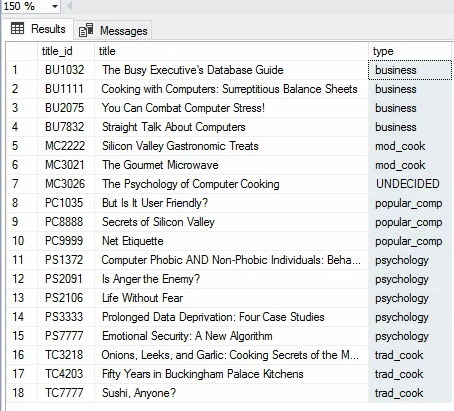The image size is (454, 411).
Task: Click the type column header
Action: tap(410, 51)
